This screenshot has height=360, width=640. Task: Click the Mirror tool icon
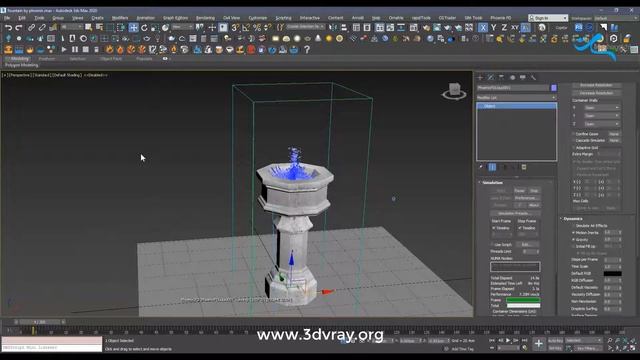333,28
